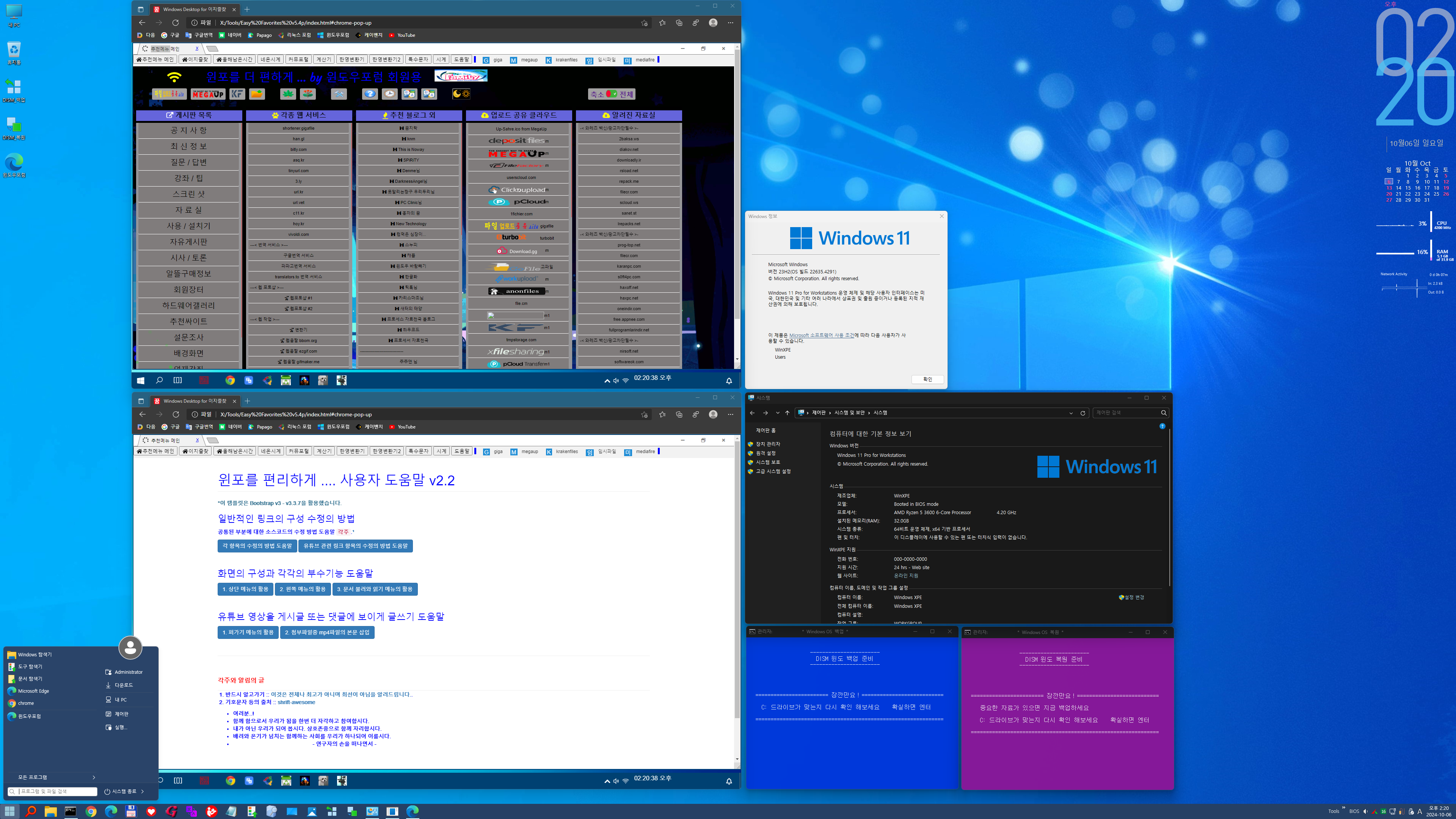Viewport: 1456px width, 819px height.
Task: Click the 각 항목의 수정의 방법 도움말 button
Action: (x=257, y=546)
